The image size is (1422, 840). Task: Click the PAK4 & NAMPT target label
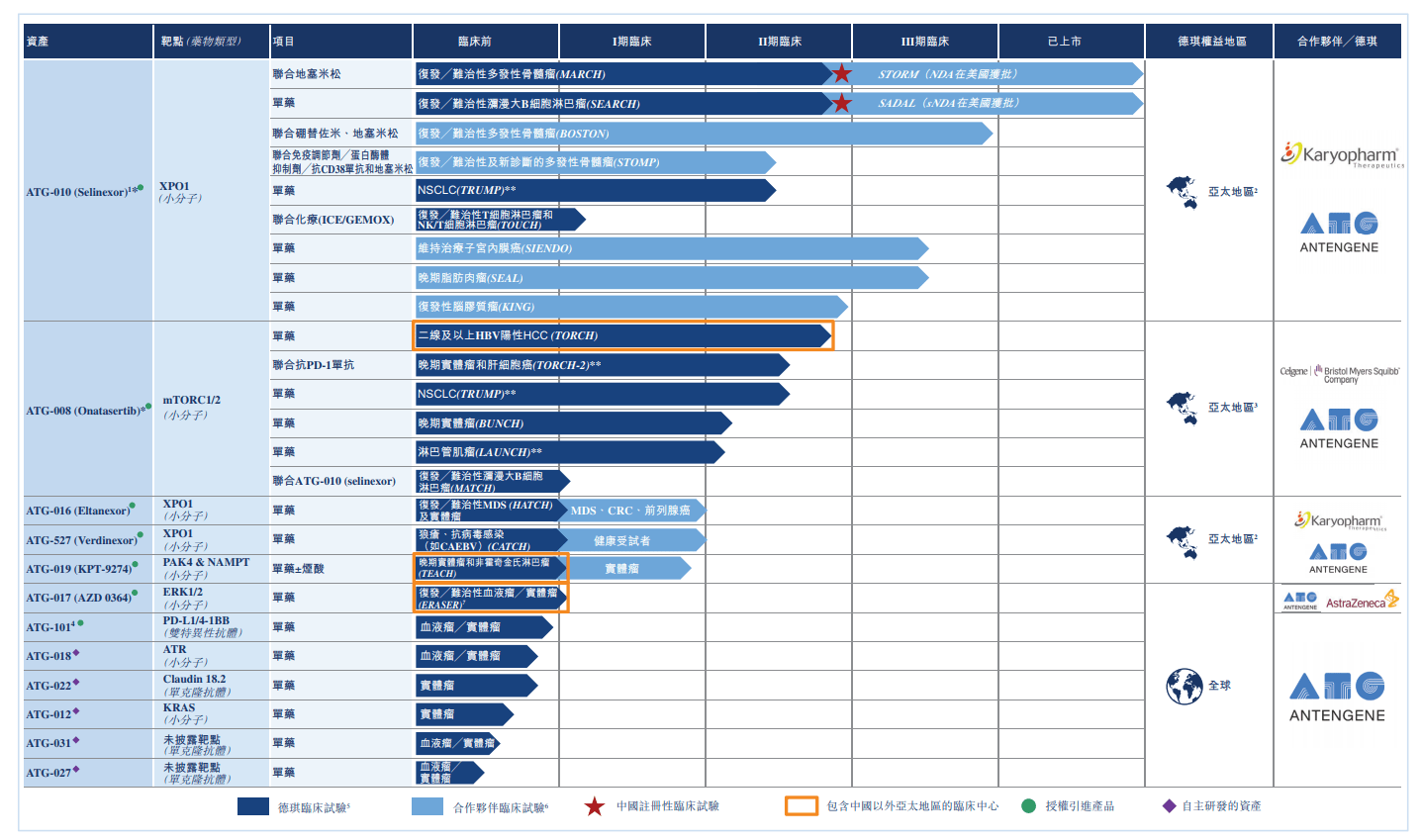pos(206,562)
